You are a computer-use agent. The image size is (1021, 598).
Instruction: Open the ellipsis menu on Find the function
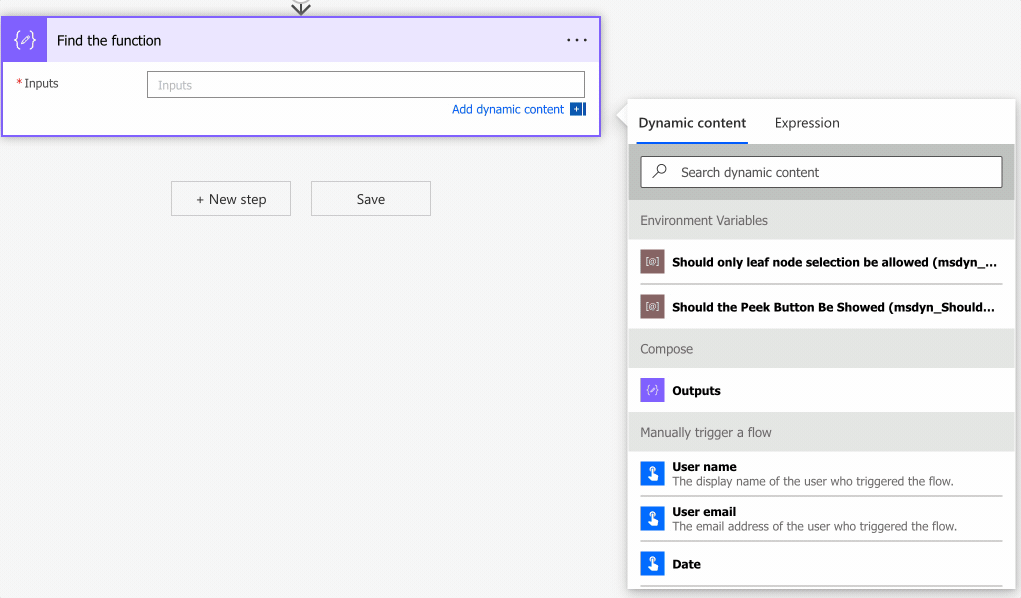click(x=576, y=40)
